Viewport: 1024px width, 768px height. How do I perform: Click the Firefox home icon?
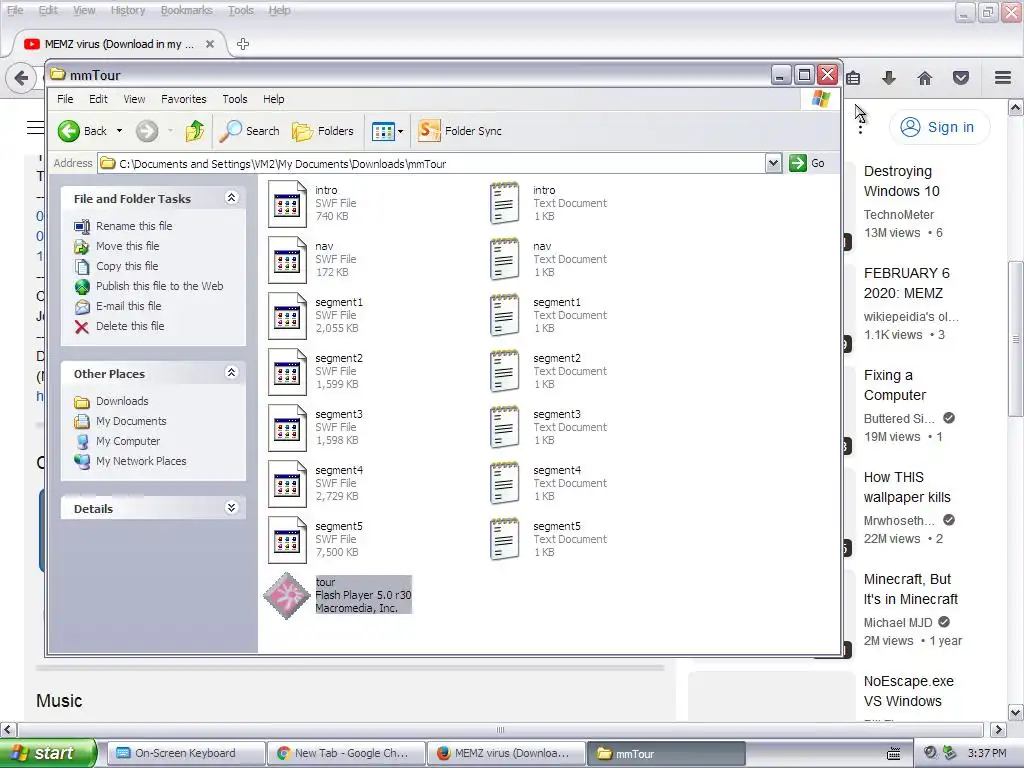(x=925, y=78)
